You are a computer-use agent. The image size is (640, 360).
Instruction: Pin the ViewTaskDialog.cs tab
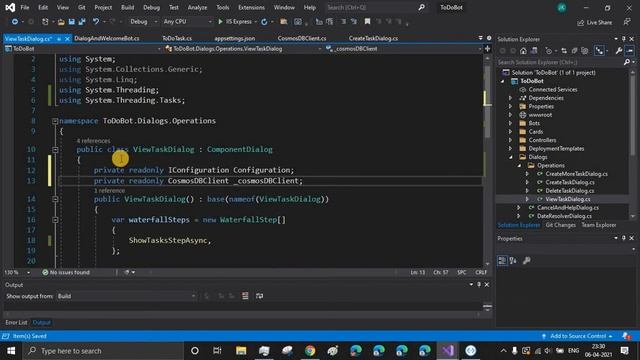[x=59, y=39]
